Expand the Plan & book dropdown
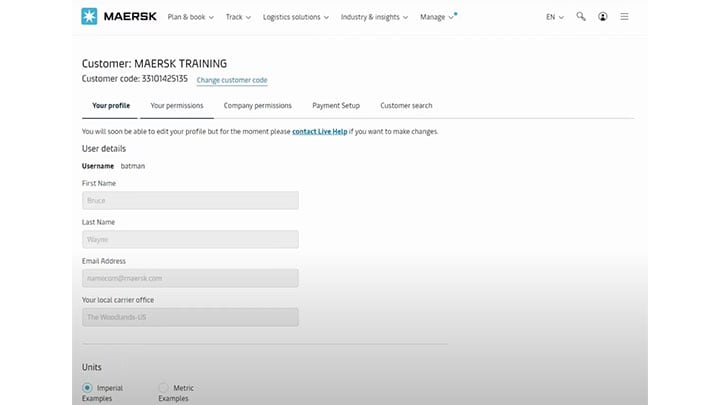 (189, 17)
